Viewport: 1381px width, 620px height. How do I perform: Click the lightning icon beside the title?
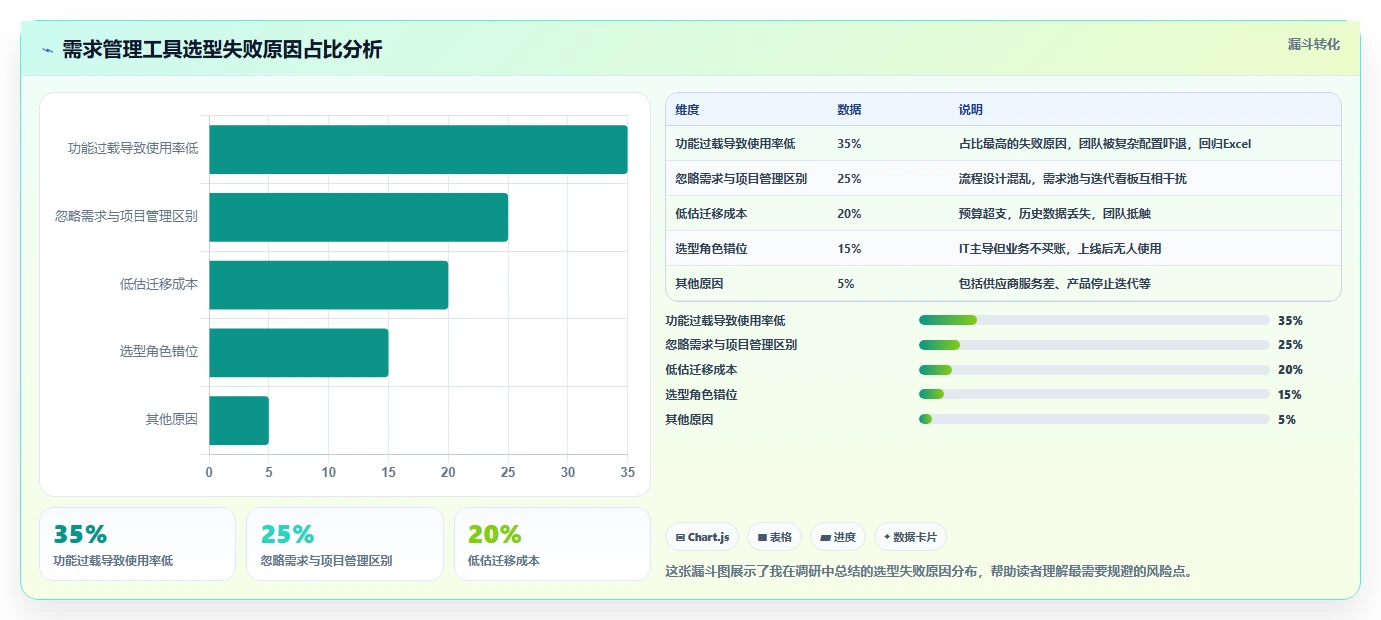coord(47,50)
